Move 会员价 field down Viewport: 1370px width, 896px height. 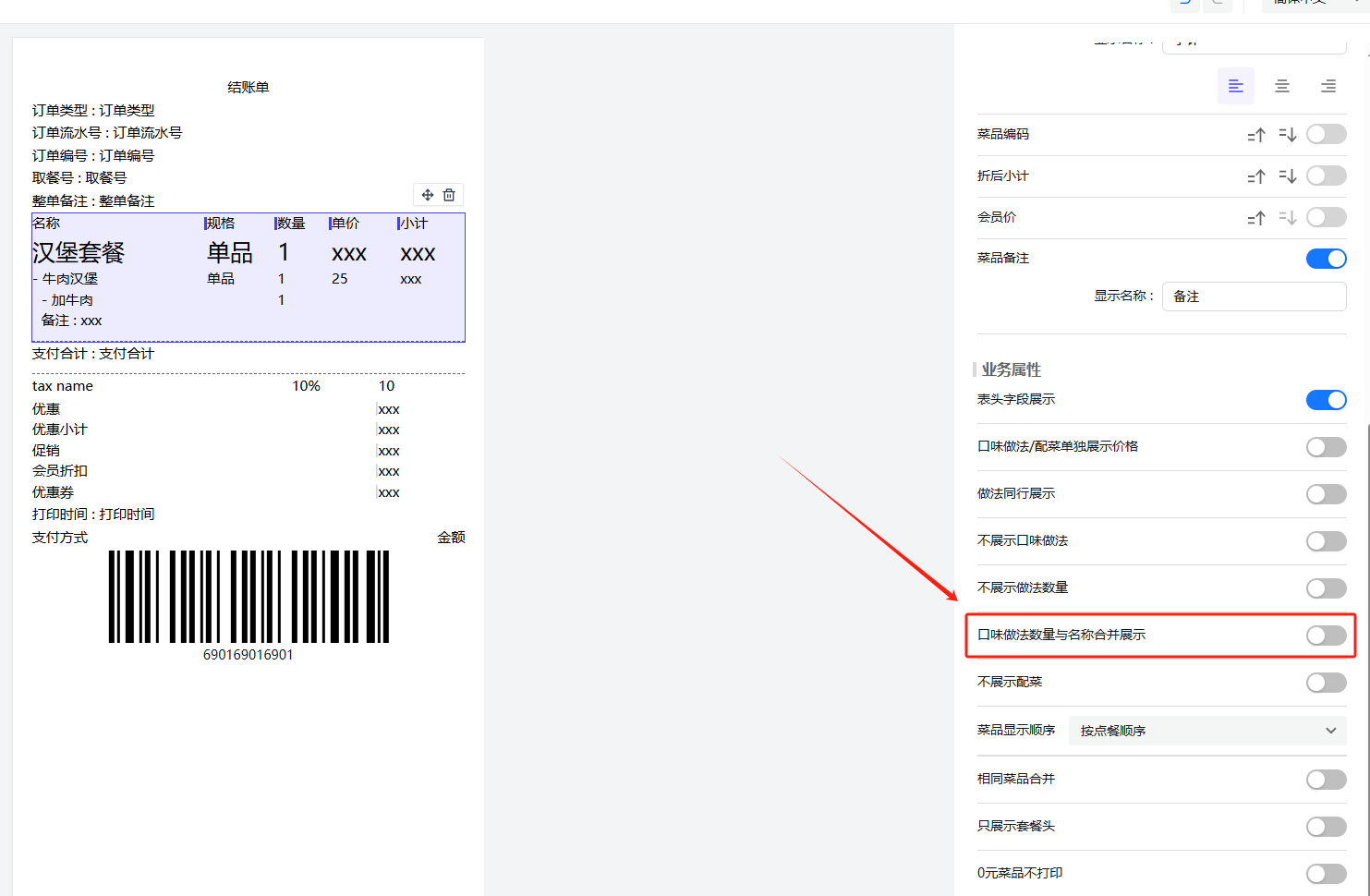click(1287, 218)
